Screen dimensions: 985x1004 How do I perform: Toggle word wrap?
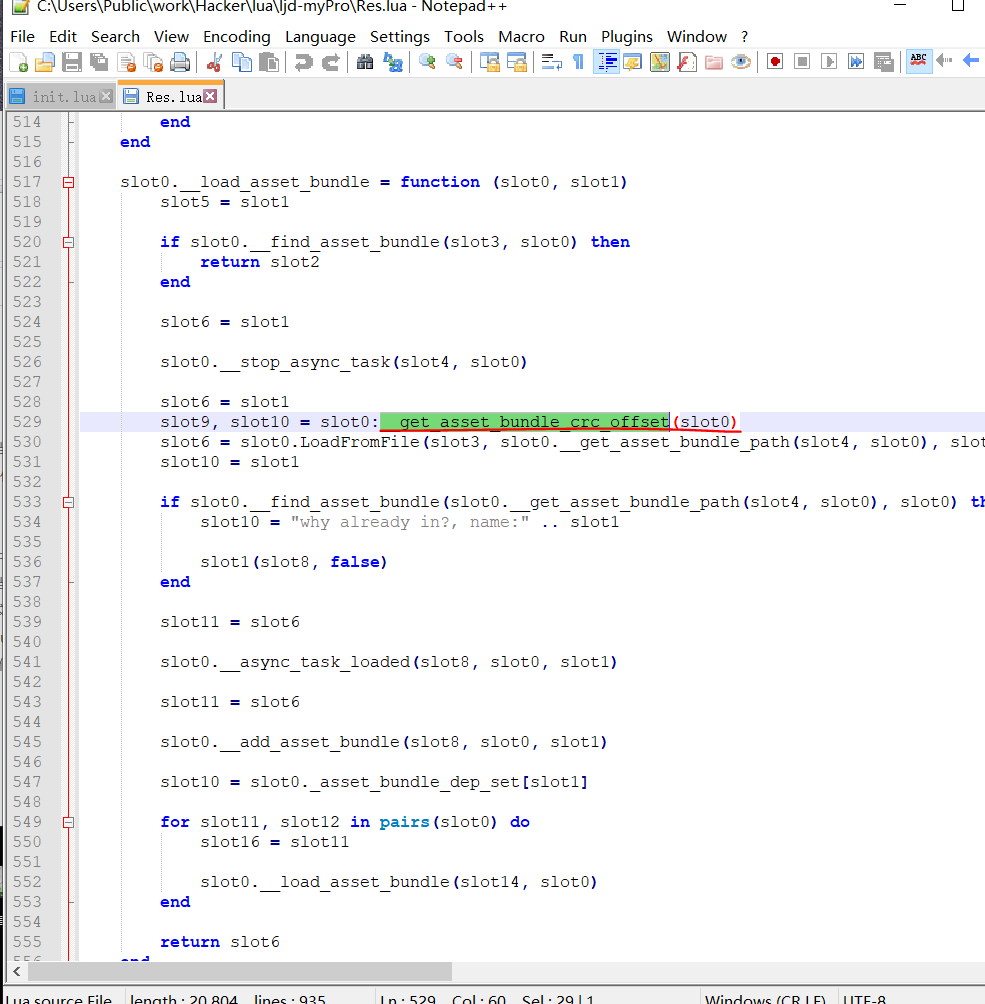coord(551,62)
